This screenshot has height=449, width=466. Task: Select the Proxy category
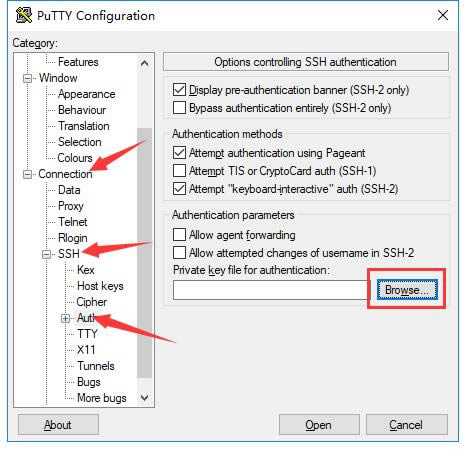click(x=71, y=206)
